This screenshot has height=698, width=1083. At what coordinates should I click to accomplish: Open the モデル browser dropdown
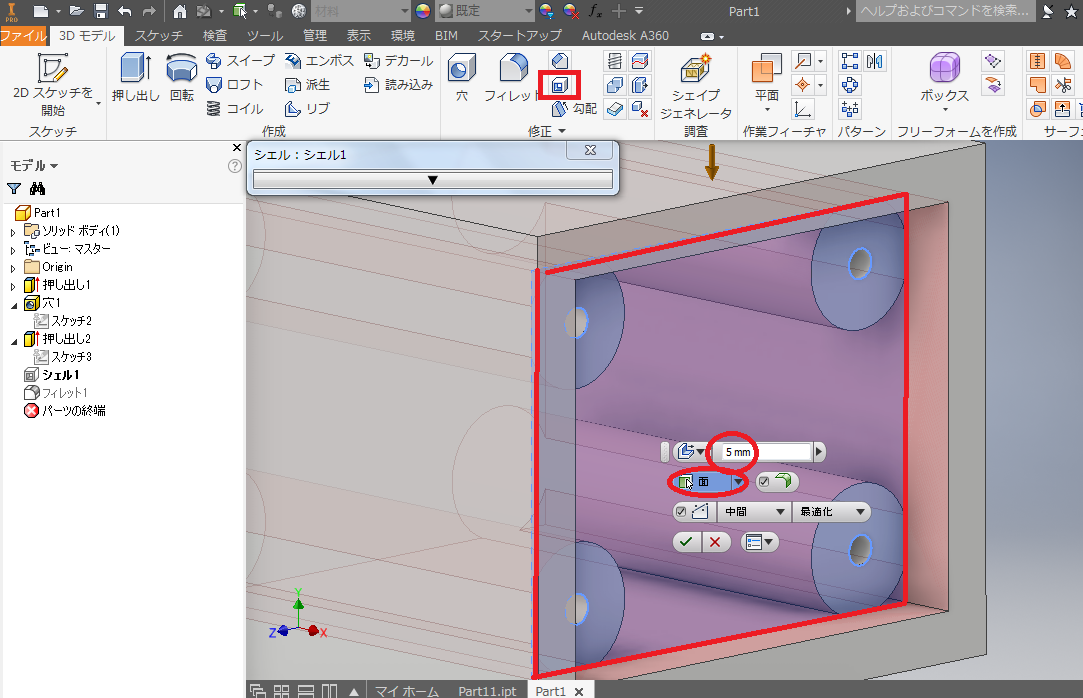(x=34, y=166)
